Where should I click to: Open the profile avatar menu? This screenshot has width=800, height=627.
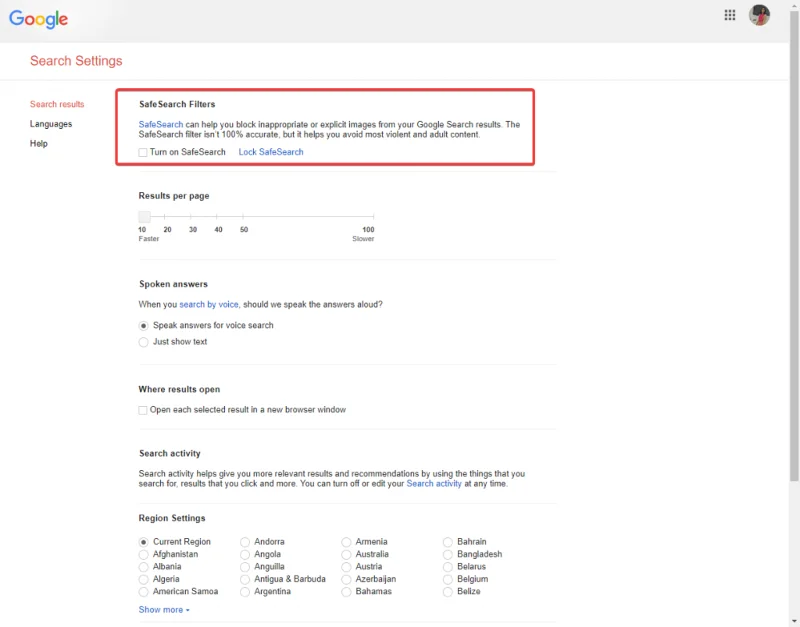(758, 15)
